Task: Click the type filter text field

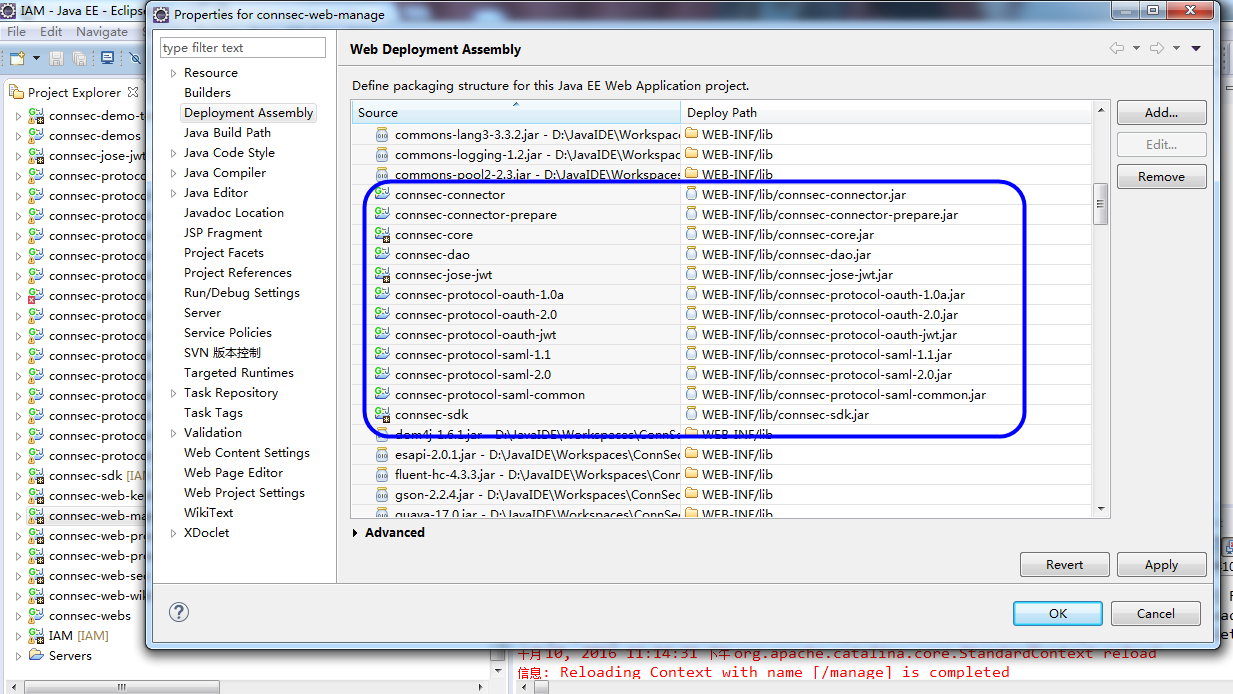Action: pos(243,48)
